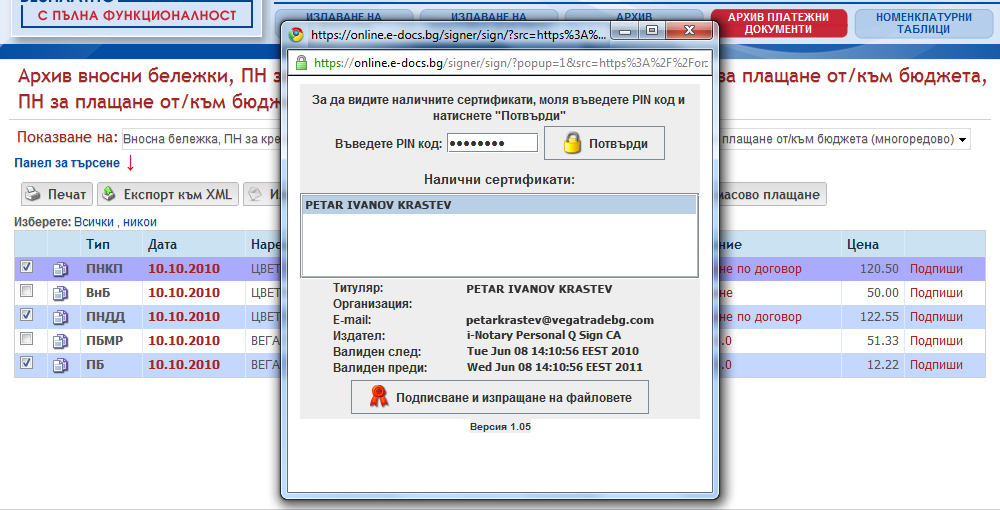1000x510 pixels.
Task: Open the НОМЕНКЛАТУРНИ ТАБЛИЦИ tab
Action: (x=923, y=24)
